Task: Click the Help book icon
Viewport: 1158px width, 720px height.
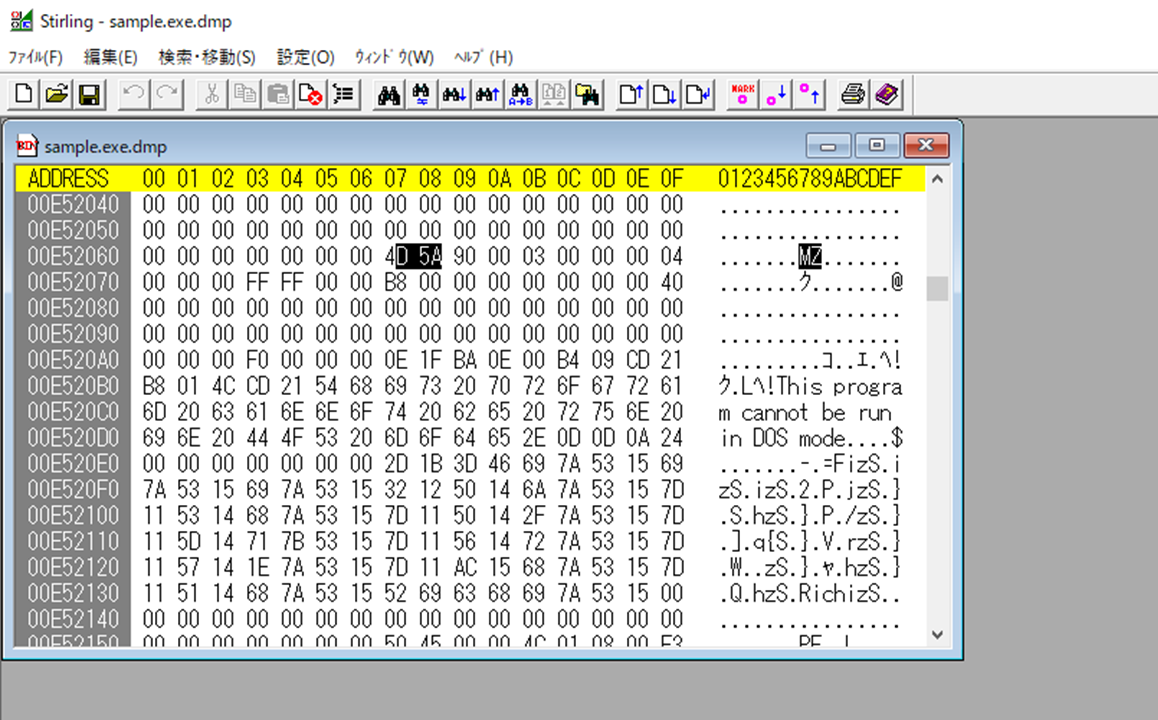Action: [886, 95]
